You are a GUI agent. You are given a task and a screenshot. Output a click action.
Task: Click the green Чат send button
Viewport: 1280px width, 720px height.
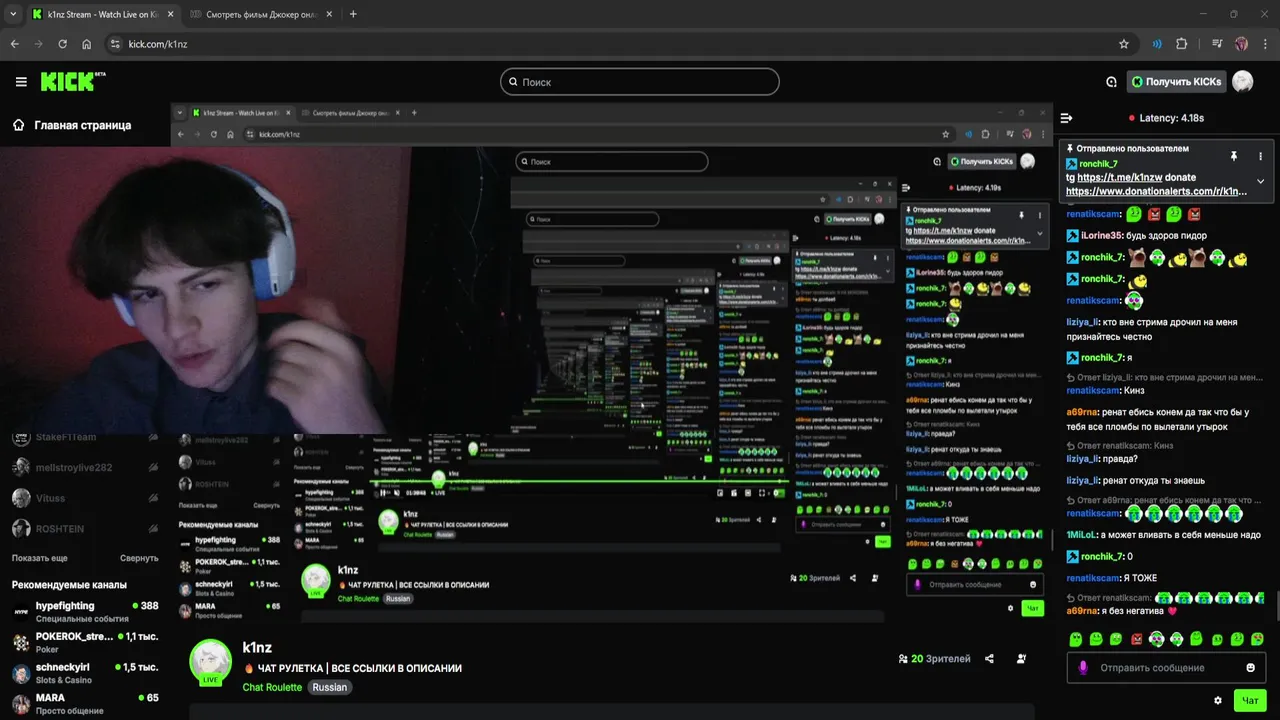pyautogui.click(x=1250, y=701)
